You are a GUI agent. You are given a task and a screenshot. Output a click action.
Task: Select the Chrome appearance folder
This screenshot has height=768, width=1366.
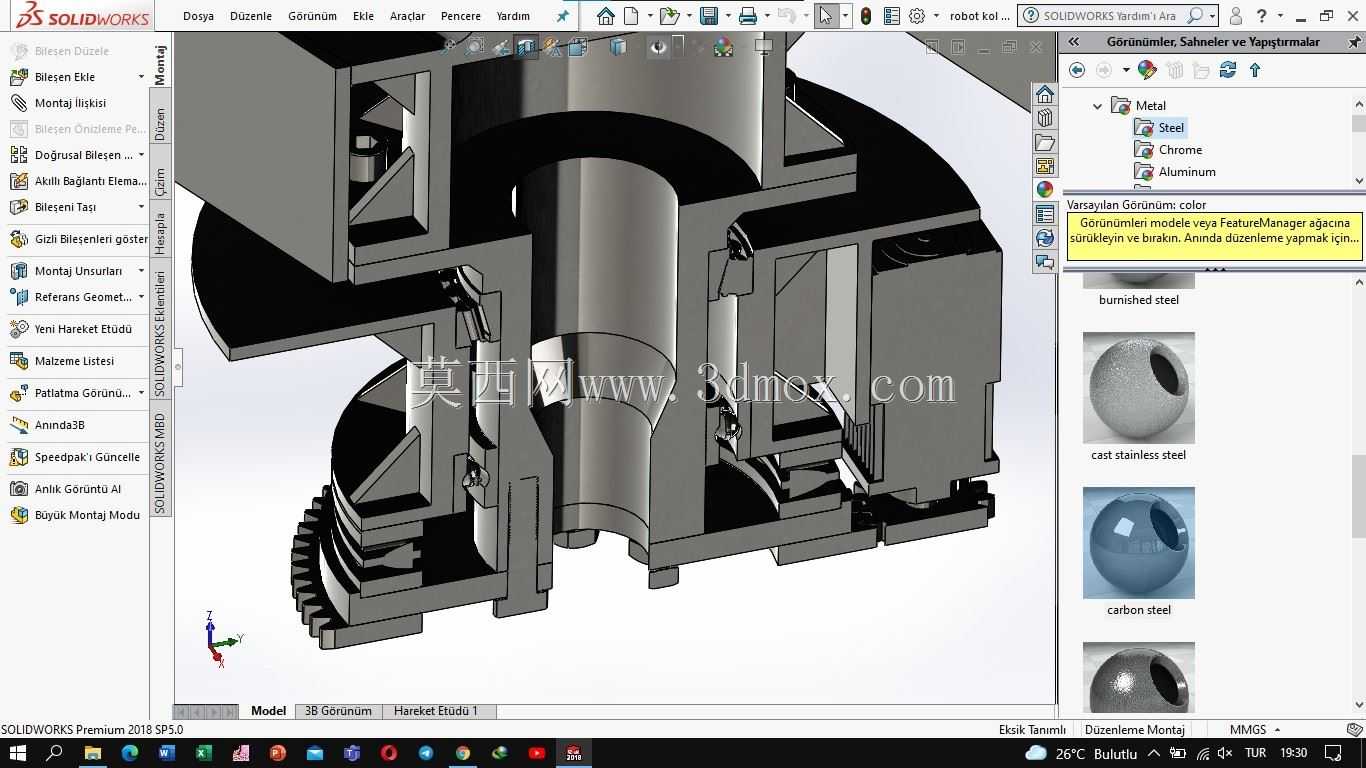click(x=1169, y=150)
